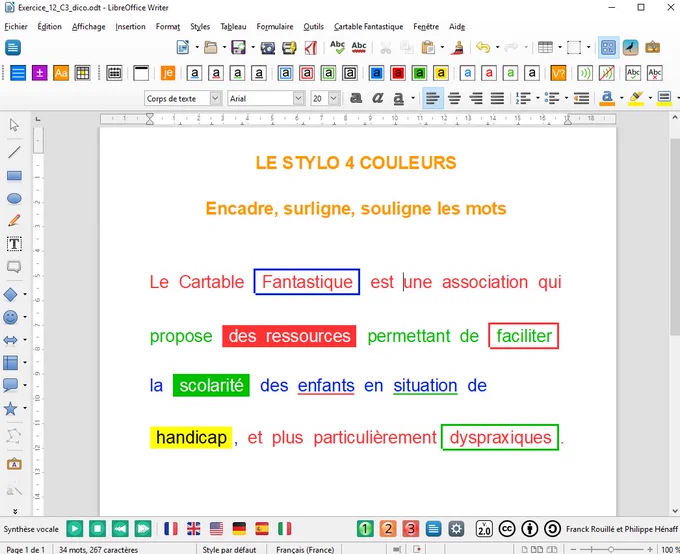Open the Édition menu
This screenshot has width=680, height=554.
click(x=49, y=26)
